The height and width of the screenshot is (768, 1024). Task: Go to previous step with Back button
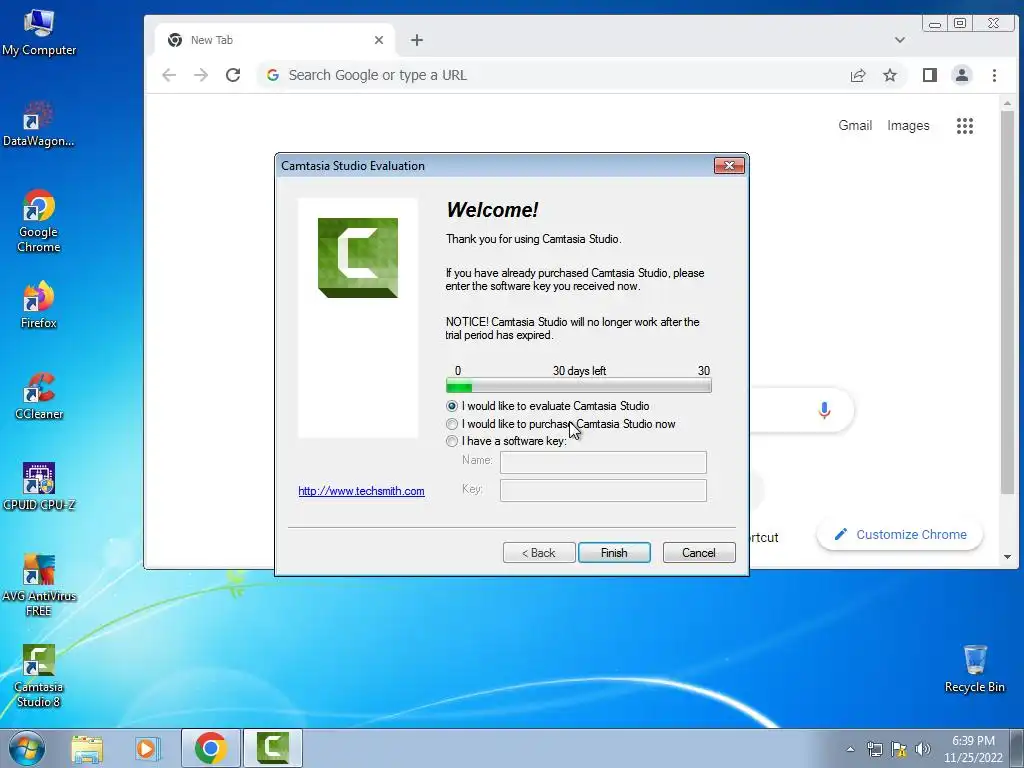539,552
